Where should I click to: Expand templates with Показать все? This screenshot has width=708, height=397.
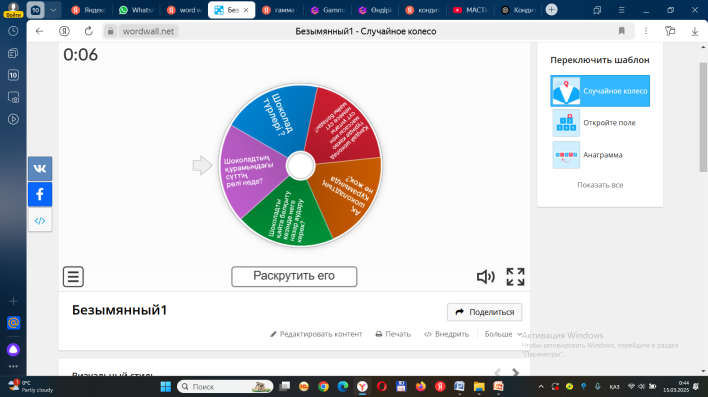[x=600, y=185]
